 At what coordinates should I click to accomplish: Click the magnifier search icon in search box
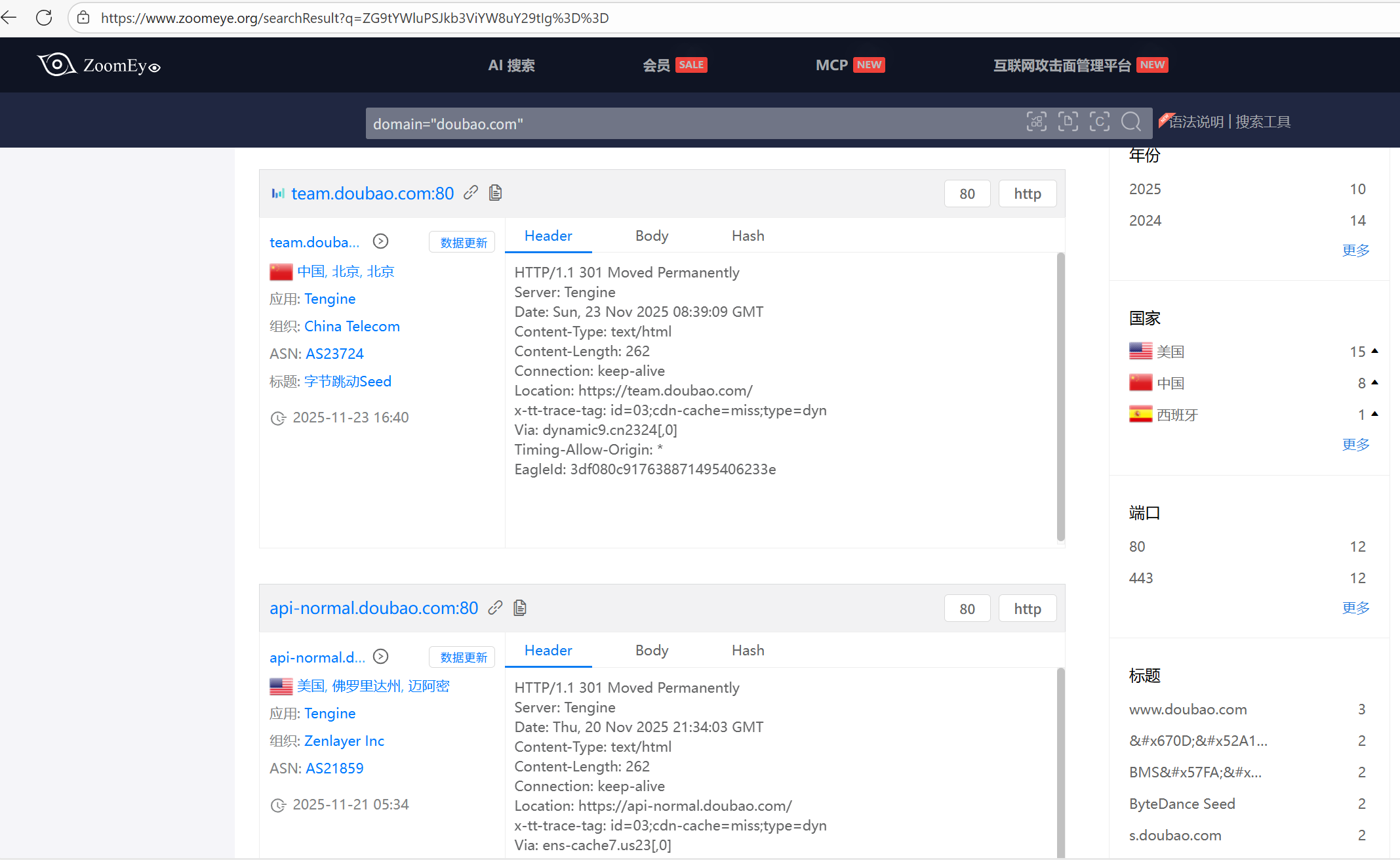tap(1130, 122)
